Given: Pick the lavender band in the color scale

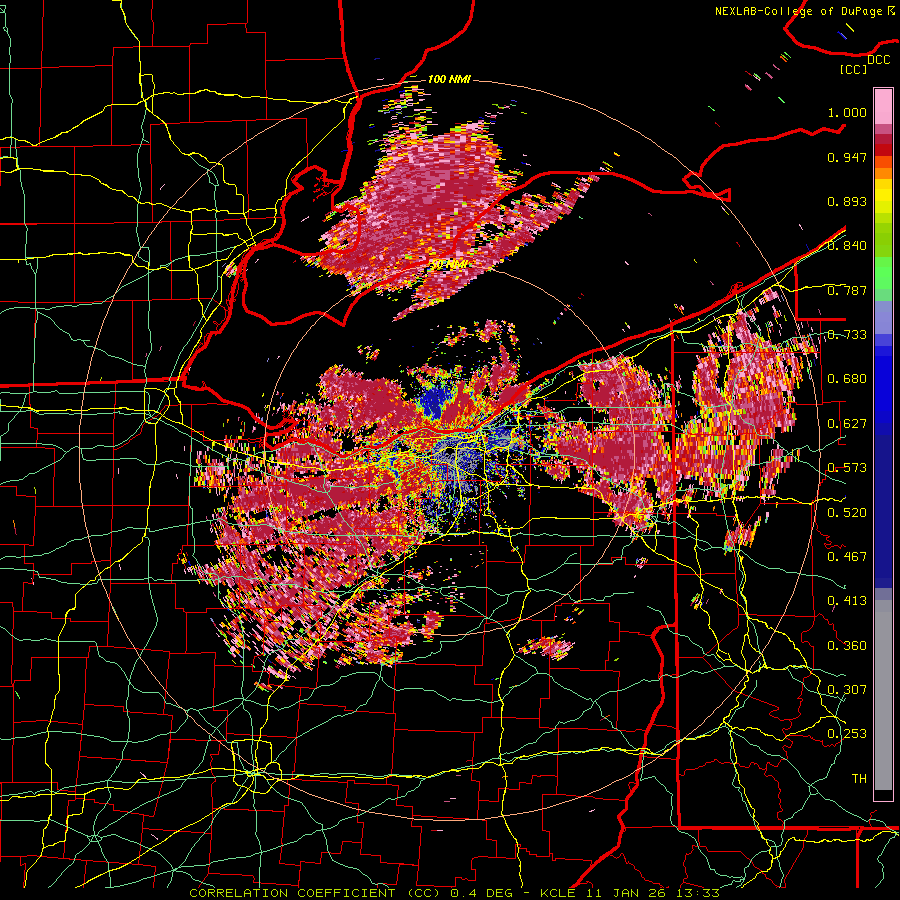Looking at the screenshot, I should (x=883, y=317).
